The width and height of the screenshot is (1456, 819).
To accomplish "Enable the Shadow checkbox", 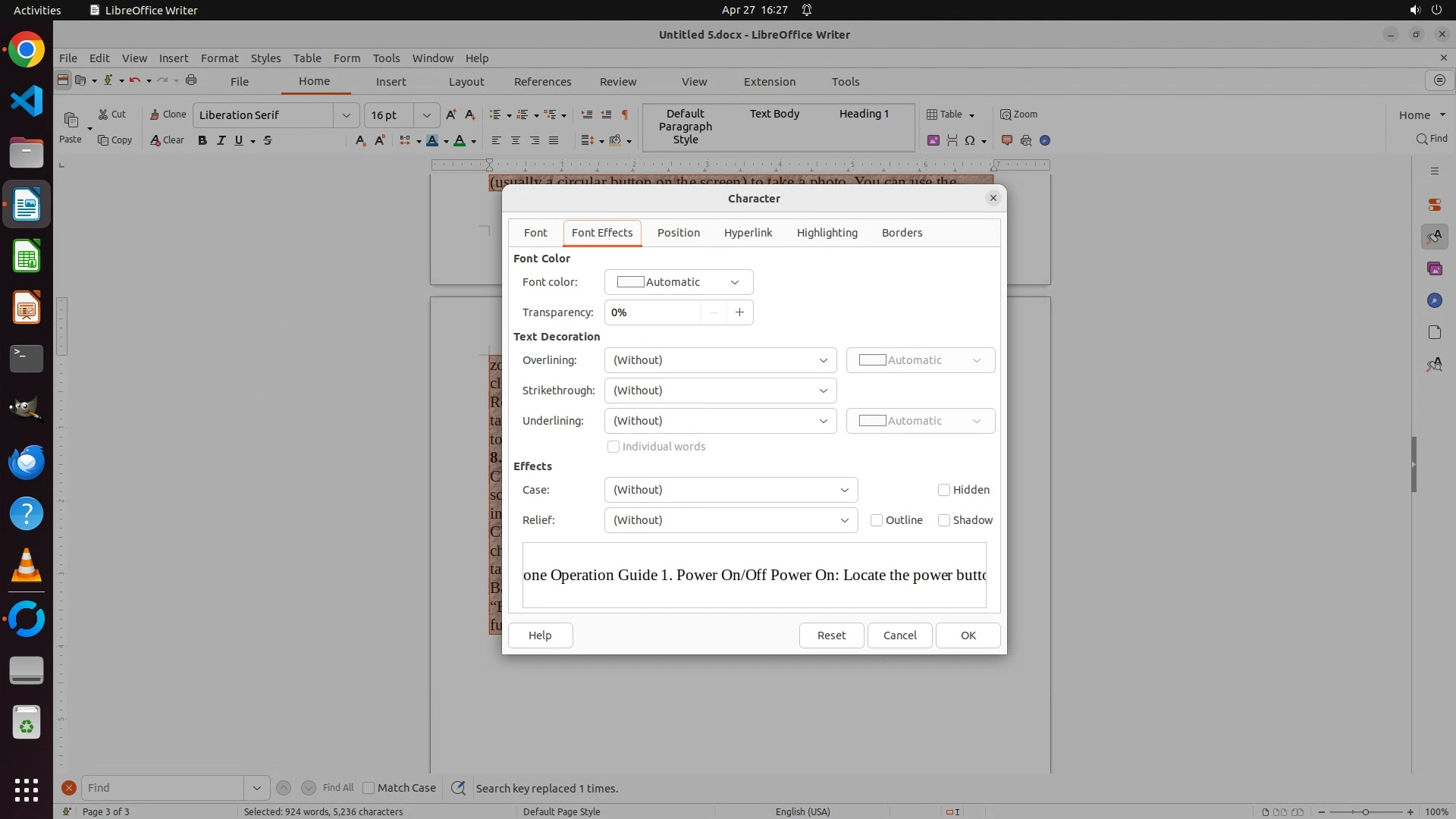I will click(944, 520).
